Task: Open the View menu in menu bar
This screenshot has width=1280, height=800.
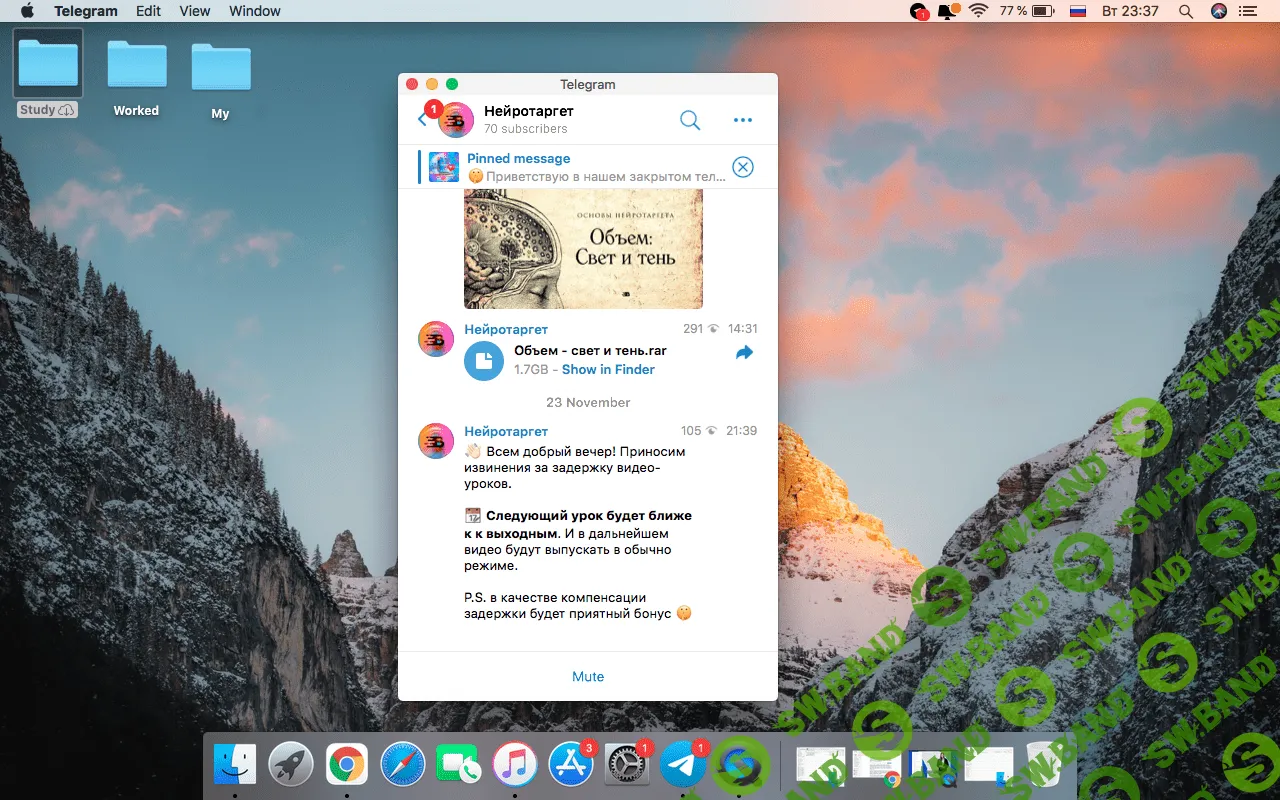Action: click(x=195, y=11)
